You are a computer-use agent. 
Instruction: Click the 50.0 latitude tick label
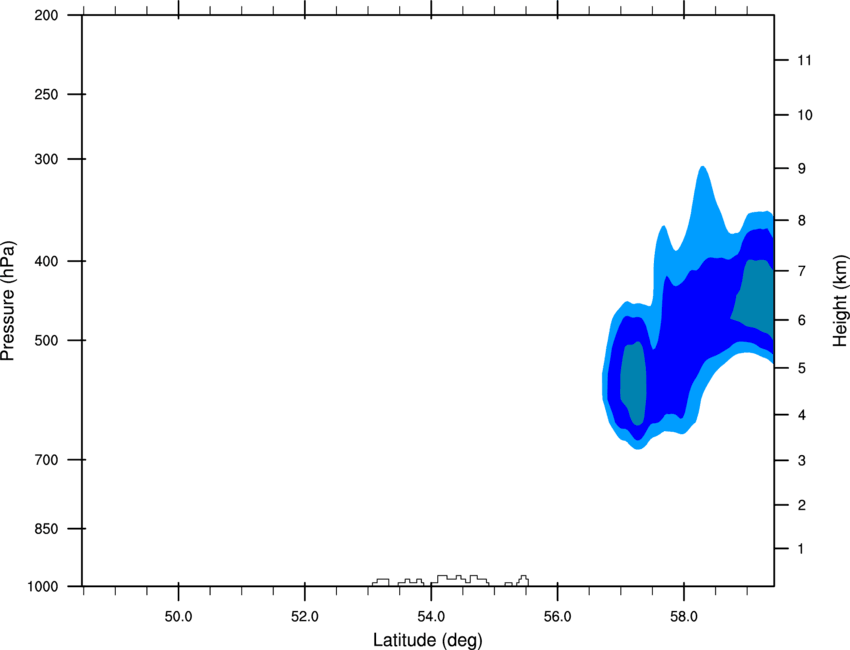(178, 617)
